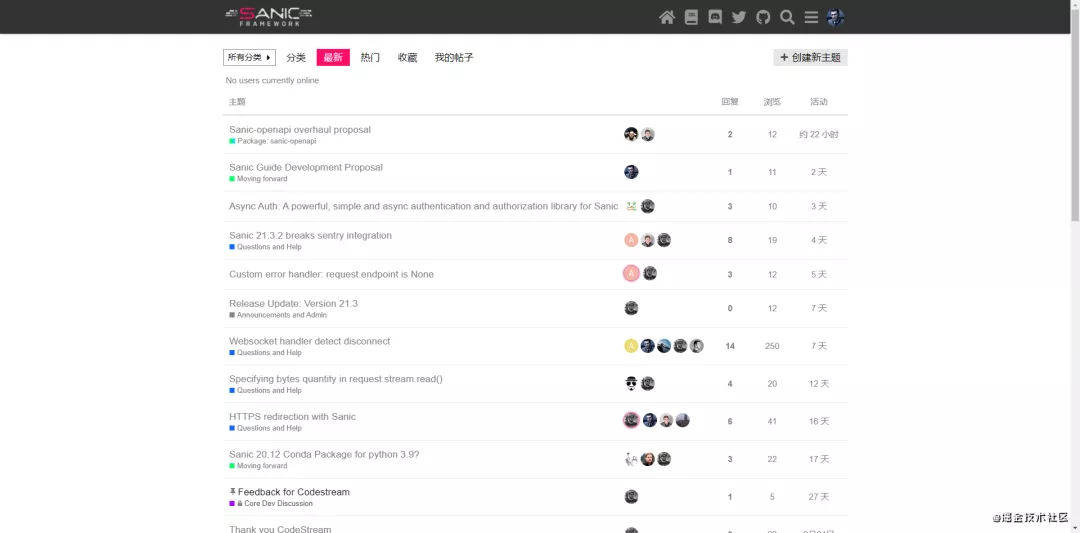Click yellow avatar on Websocket handler topic
This screenshot has height=533, width=1080.
631,346
